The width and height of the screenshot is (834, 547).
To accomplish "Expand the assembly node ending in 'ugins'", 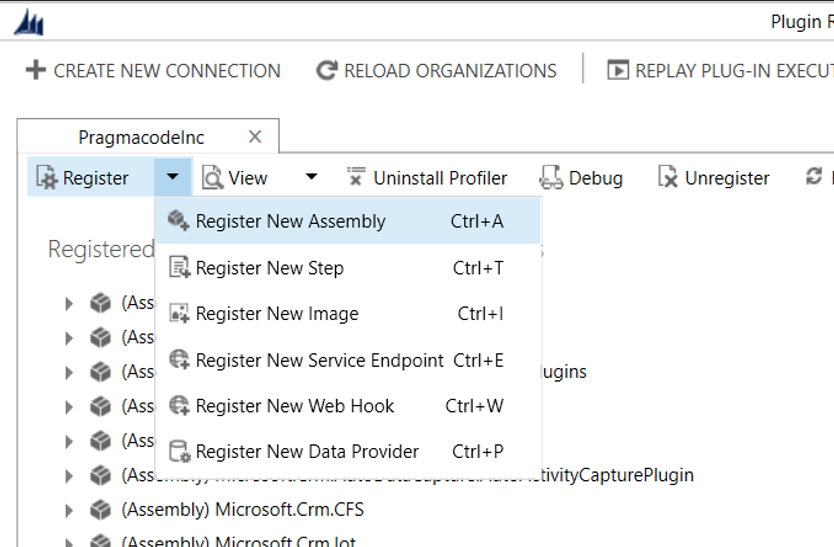I will point(69,372).
